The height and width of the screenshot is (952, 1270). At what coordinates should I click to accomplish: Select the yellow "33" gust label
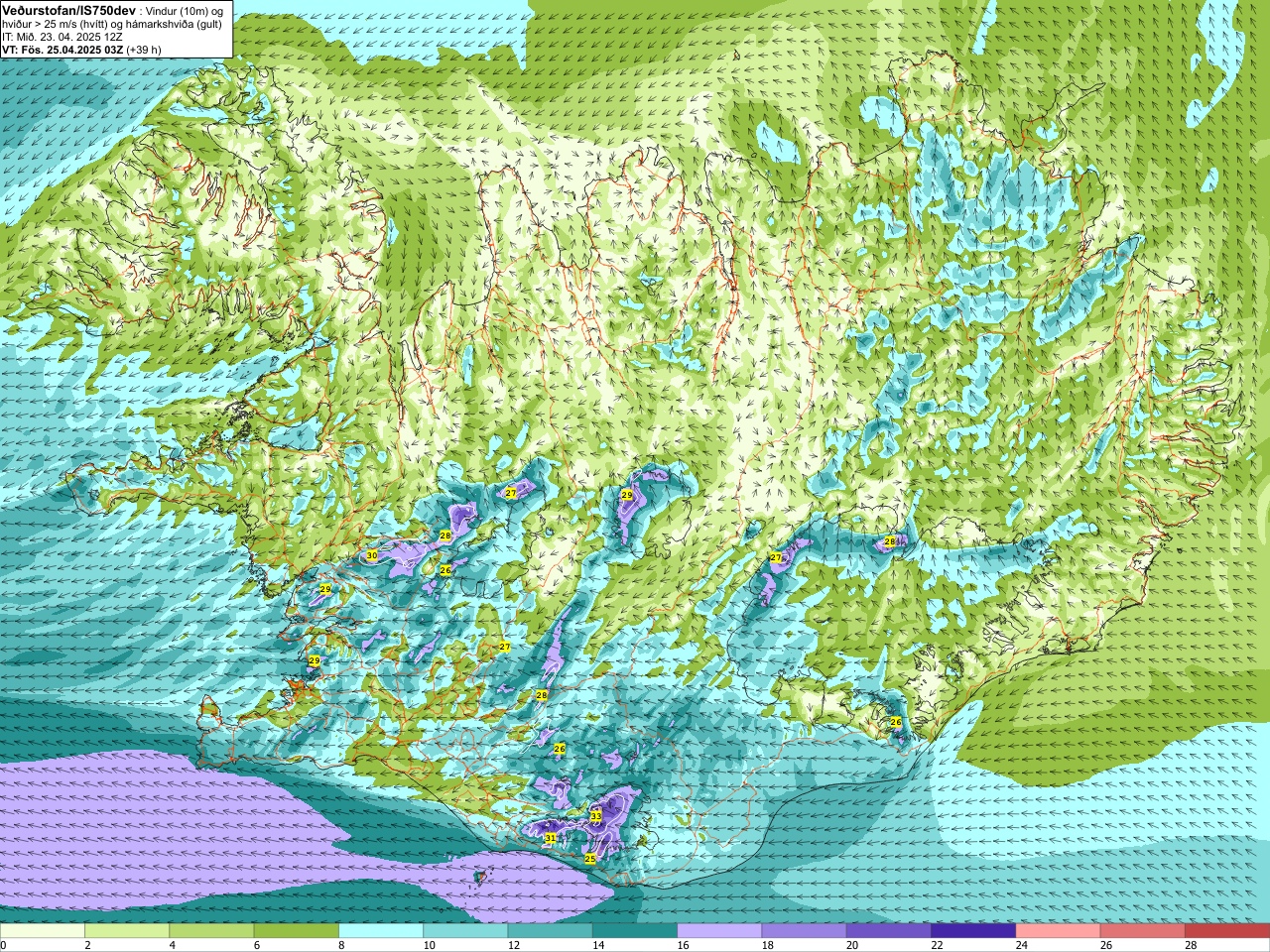click(595, 816)
